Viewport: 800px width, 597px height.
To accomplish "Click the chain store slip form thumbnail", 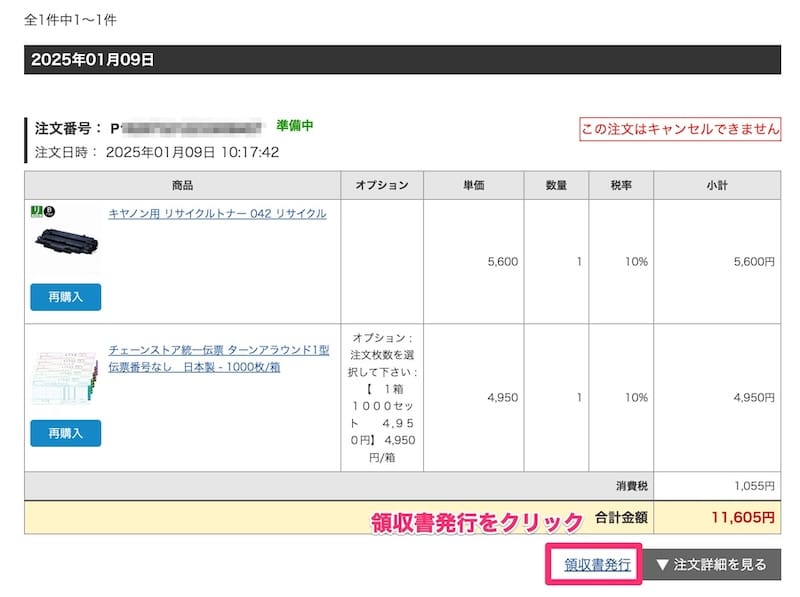I will (x=66, y=377).
